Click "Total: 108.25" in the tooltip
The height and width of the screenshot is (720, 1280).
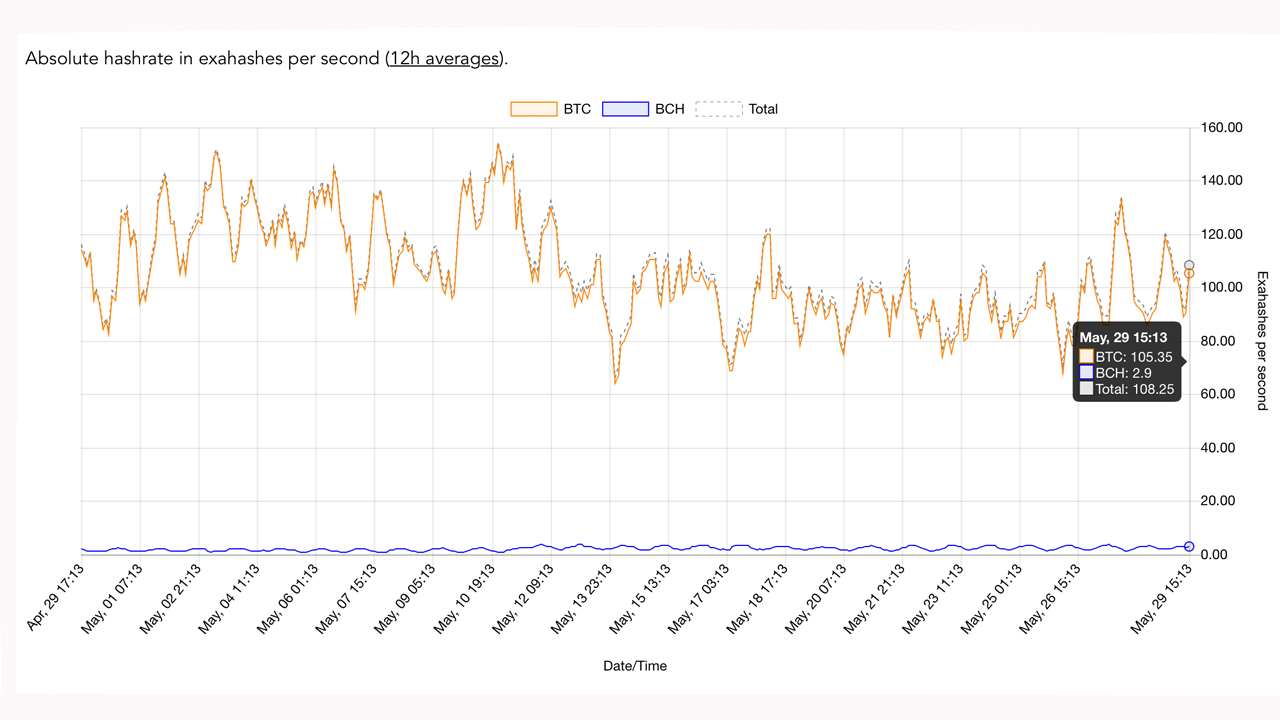coord(1135,390)
